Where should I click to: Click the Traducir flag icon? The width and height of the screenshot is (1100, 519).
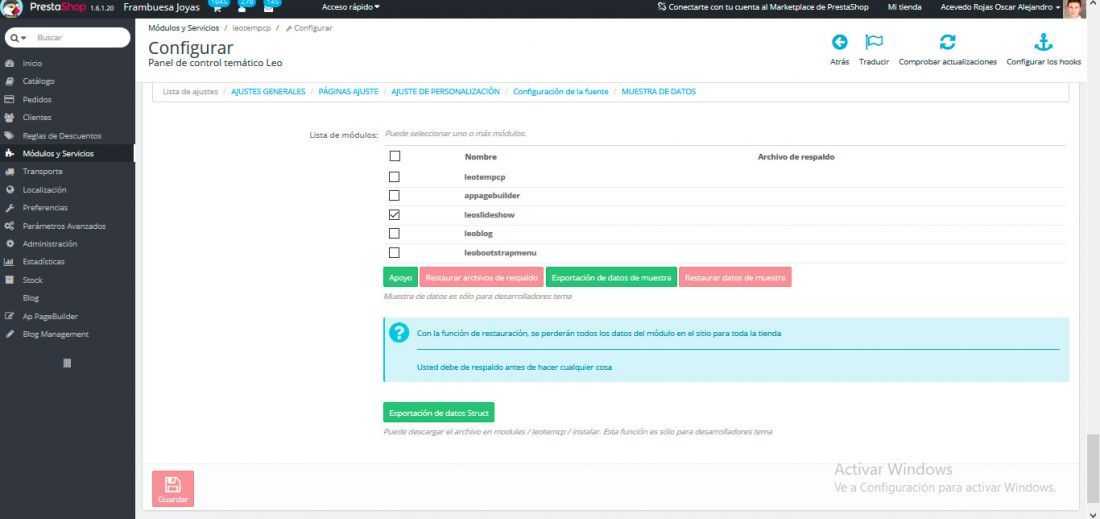[x=874, y=42]
